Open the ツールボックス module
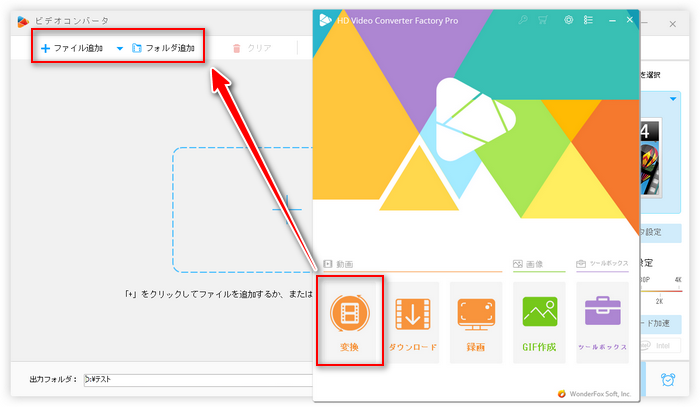700x407 pixels. 603,322
